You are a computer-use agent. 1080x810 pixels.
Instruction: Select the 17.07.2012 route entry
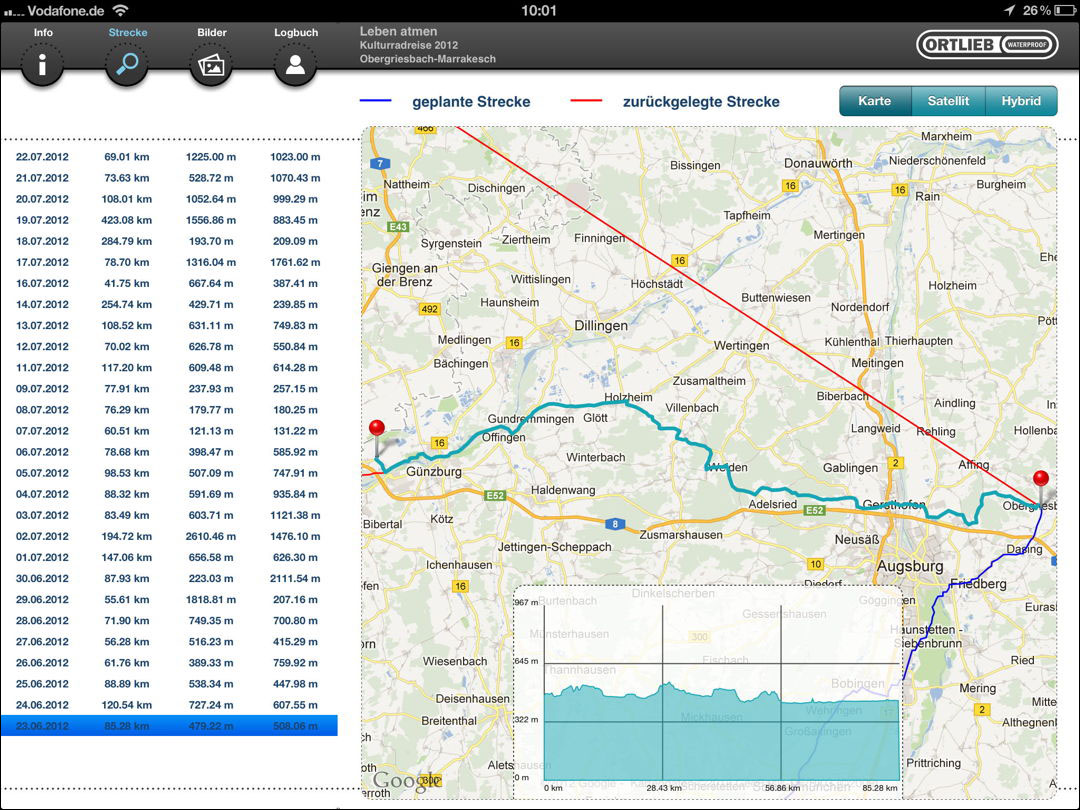[169, 262]
